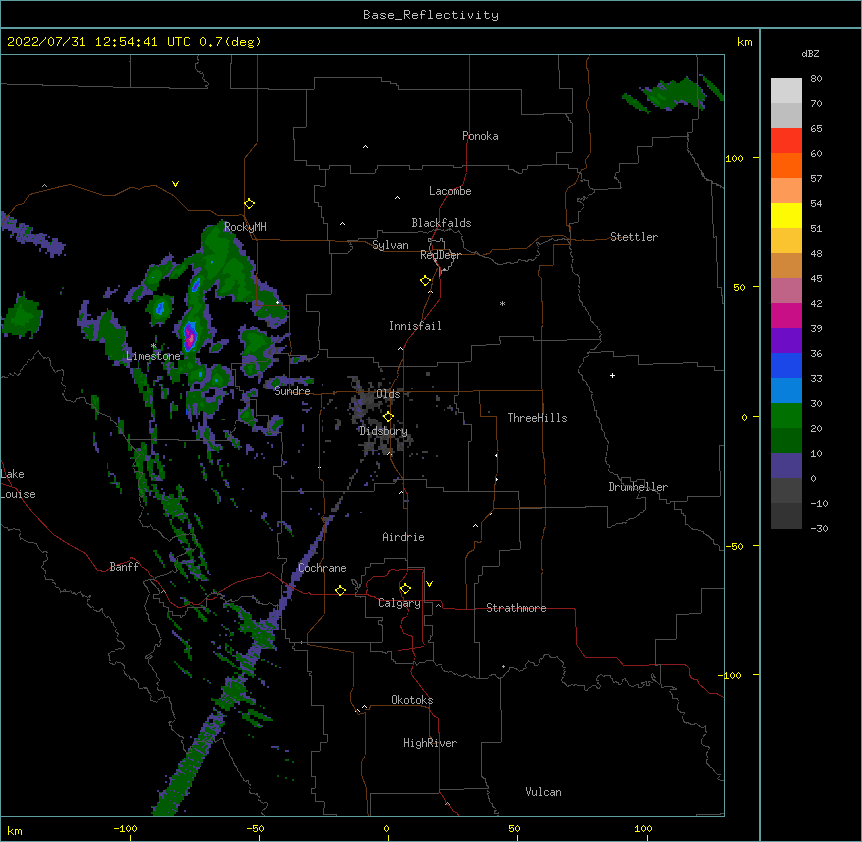Select the yellow diamond marker beside Olds
The height and width of the screenshot is (842, 862).
pyautogui.click(x=388, y=417)
